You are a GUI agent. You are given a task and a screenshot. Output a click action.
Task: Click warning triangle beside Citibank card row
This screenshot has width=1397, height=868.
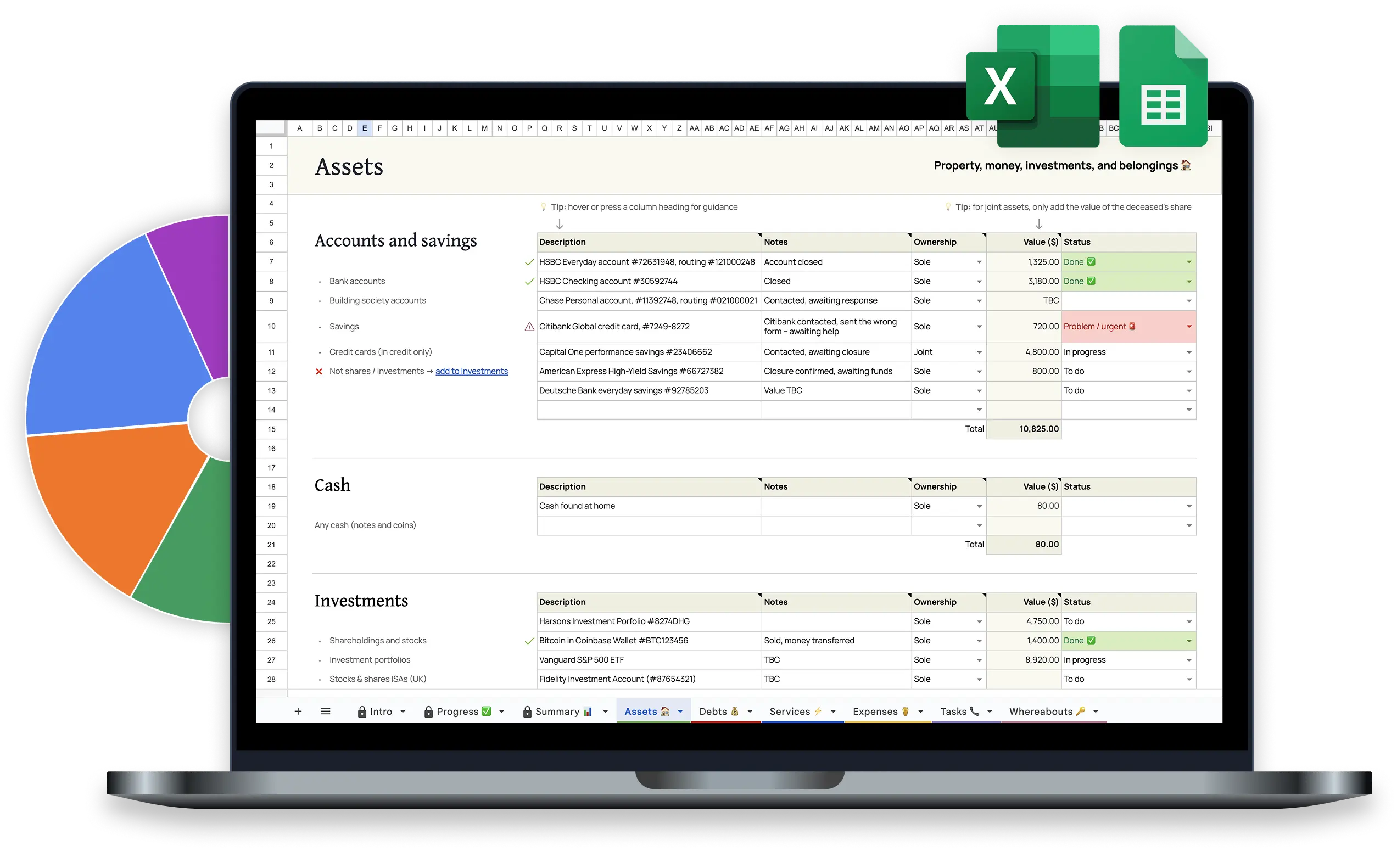[529, 327]
